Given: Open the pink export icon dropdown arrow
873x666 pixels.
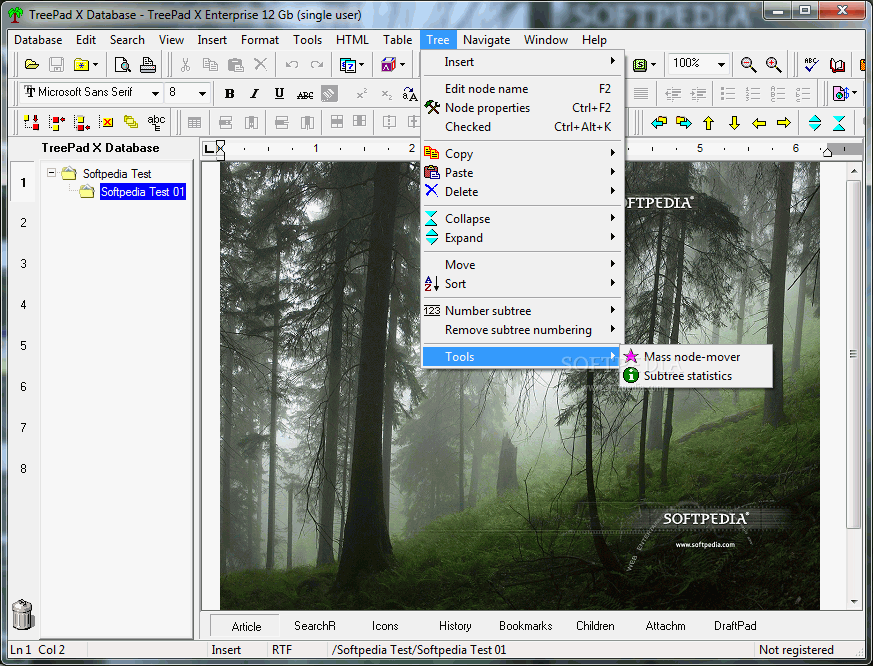Looking at the screenshot, I should pyautogui.click(x=854, y=93).
